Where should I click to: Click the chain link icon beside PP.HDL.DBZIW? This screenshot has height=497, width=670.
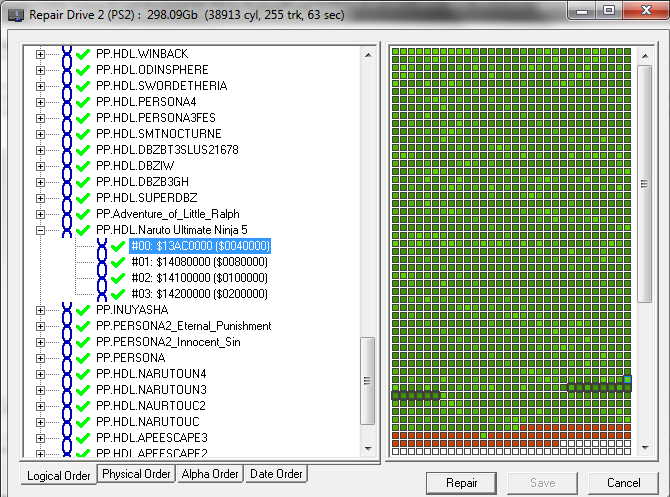[x=67, y=166]
